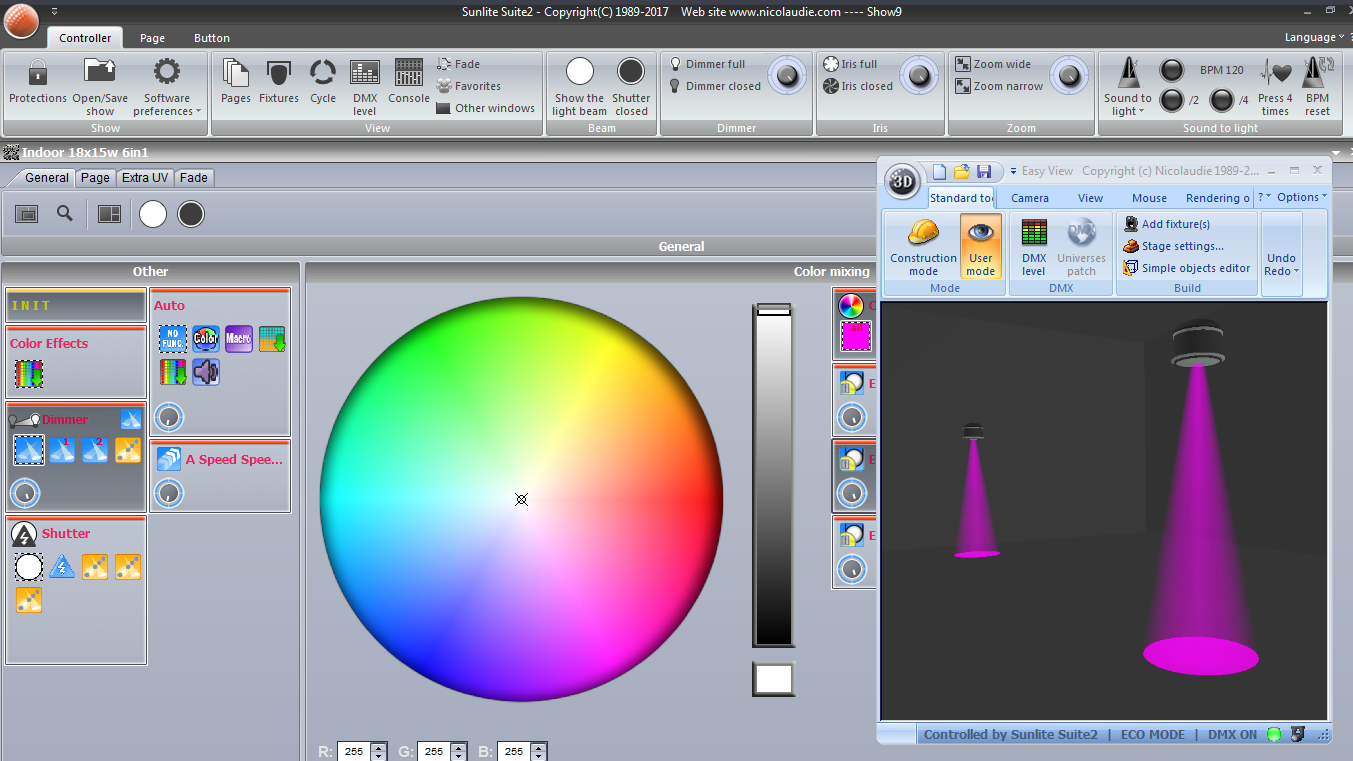The width and height of the screenshot is (1353, 761).
Task: Open the Undo Redo dropdown in Easy View
Action: (1281, 265)
